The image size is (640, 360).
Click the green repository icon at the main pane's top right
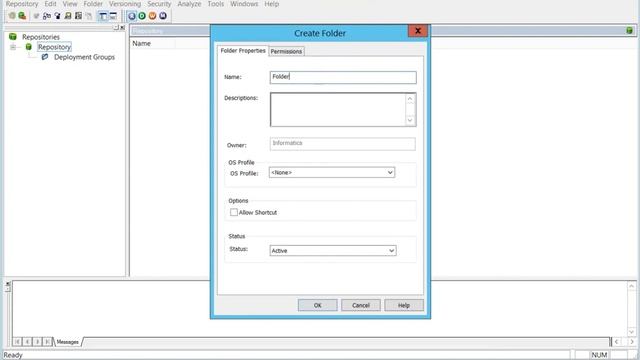pyautogui.click(x=629, y=31)
